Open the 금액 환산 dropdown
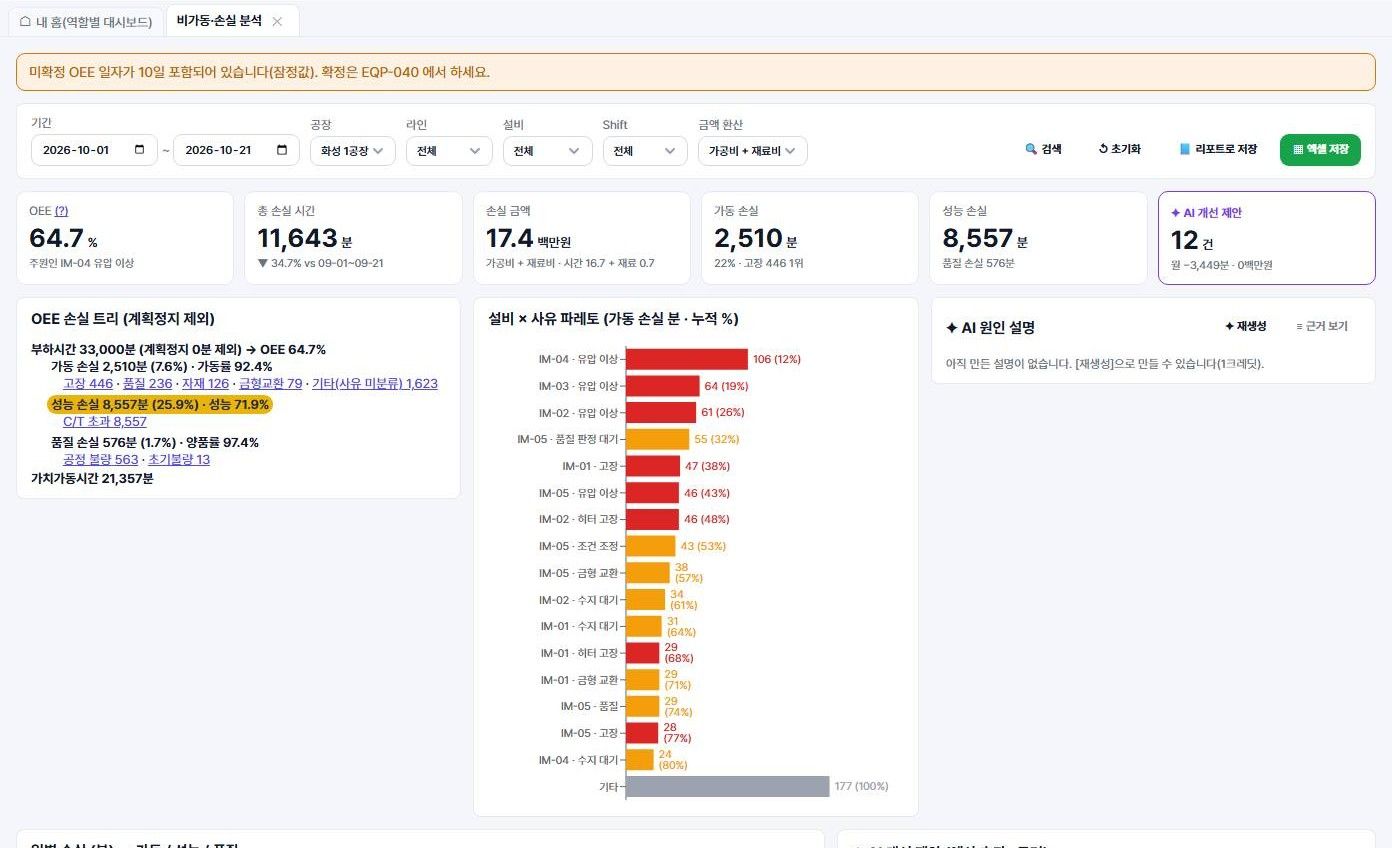This screenshot has width=1392, height=848. click(752, 150)
